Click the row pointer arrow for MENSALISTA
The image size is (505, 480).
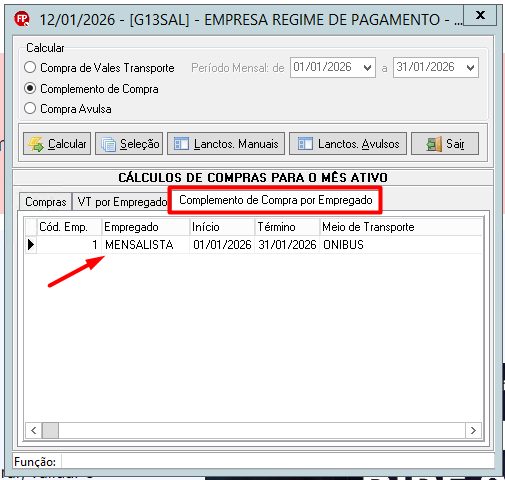tap(31, 245)
